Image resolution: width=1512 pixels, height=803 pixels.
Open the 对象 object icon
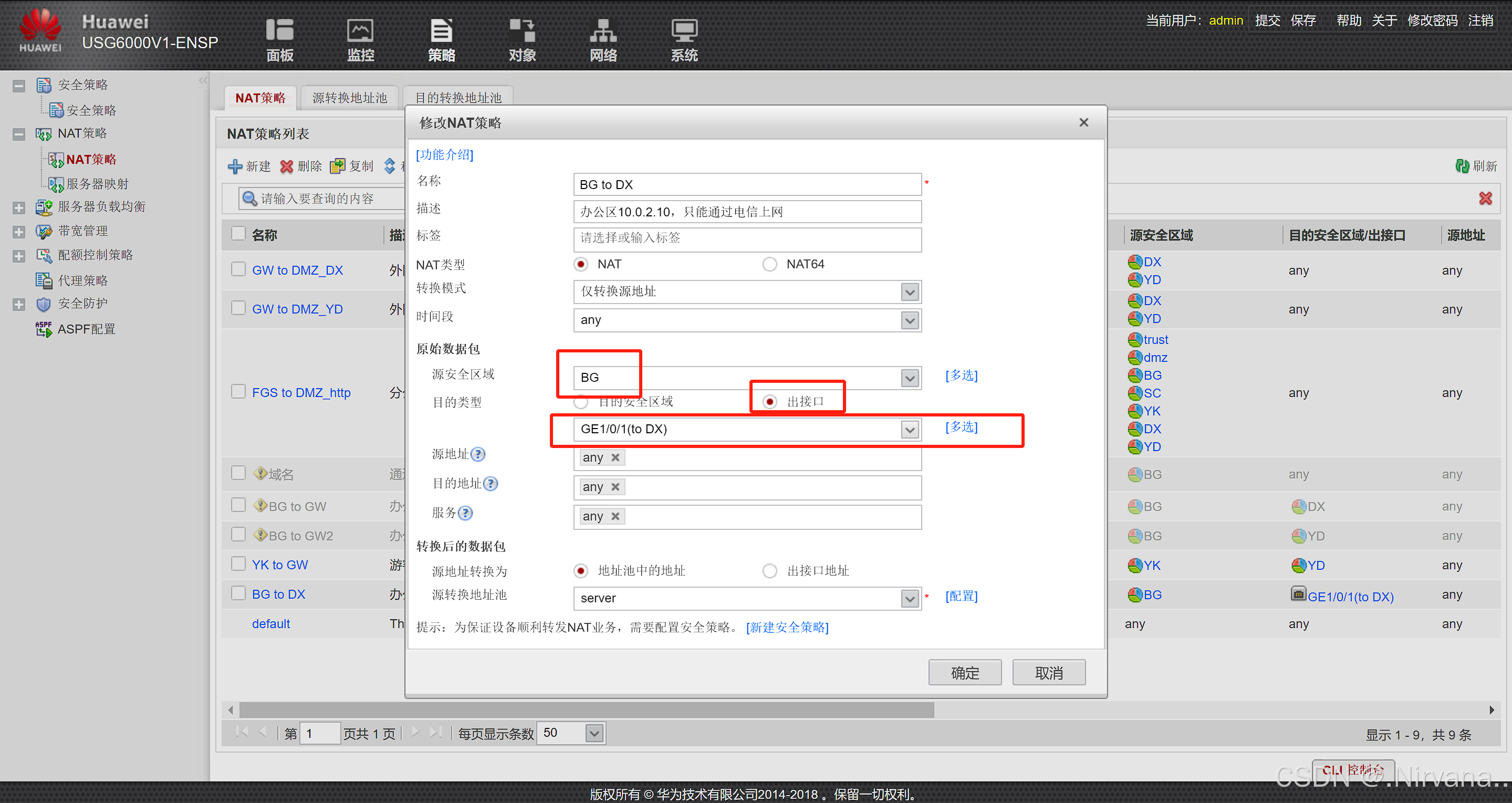click(x=523, y=30)
